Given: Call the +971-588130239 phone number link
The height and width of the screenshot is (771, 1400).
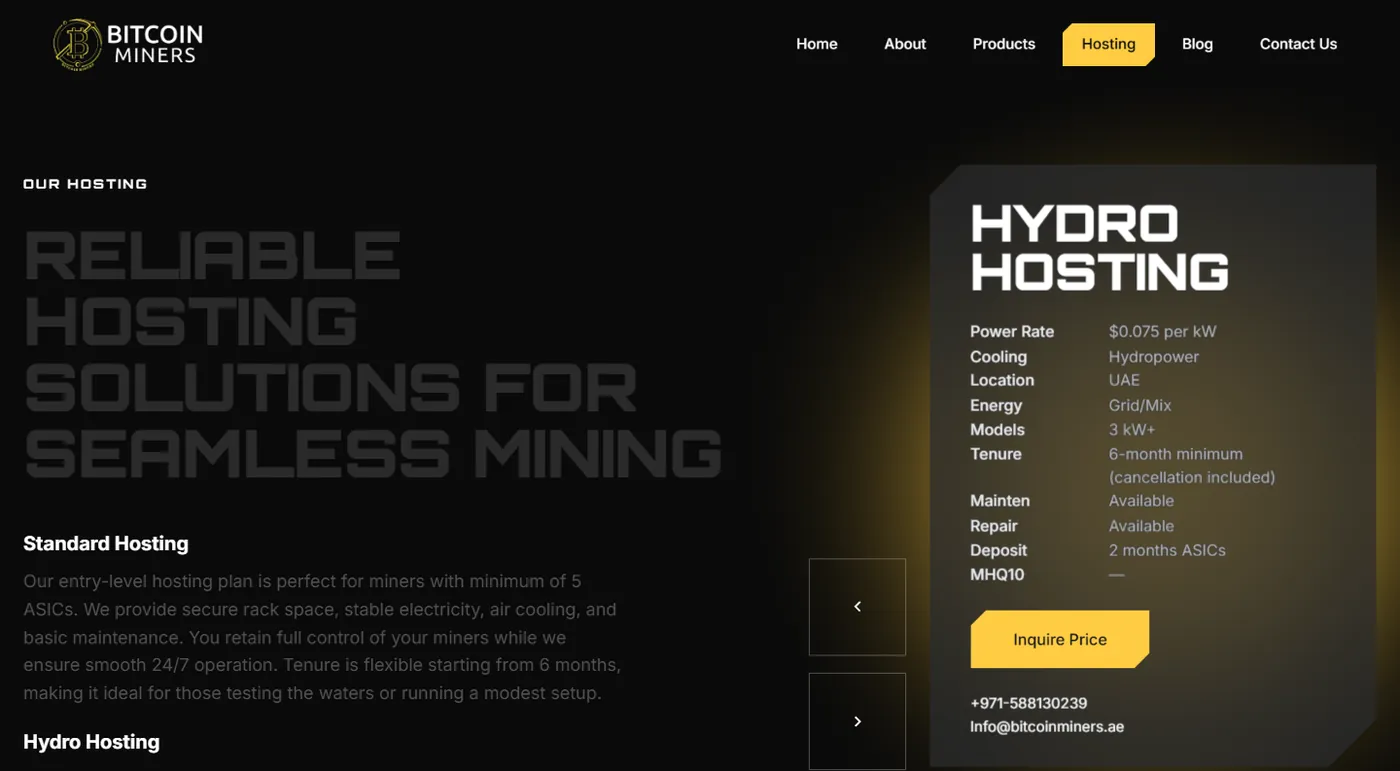Looking at the screenshot, I should tap(1028, 703).
